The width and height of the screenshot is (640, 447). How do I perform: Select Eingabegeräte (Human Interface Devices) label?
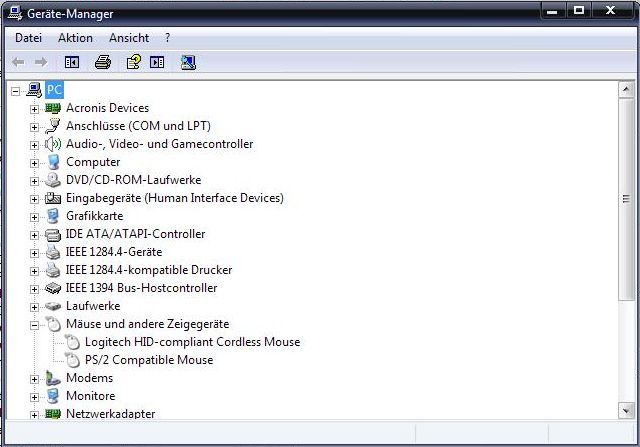(175, 198)
